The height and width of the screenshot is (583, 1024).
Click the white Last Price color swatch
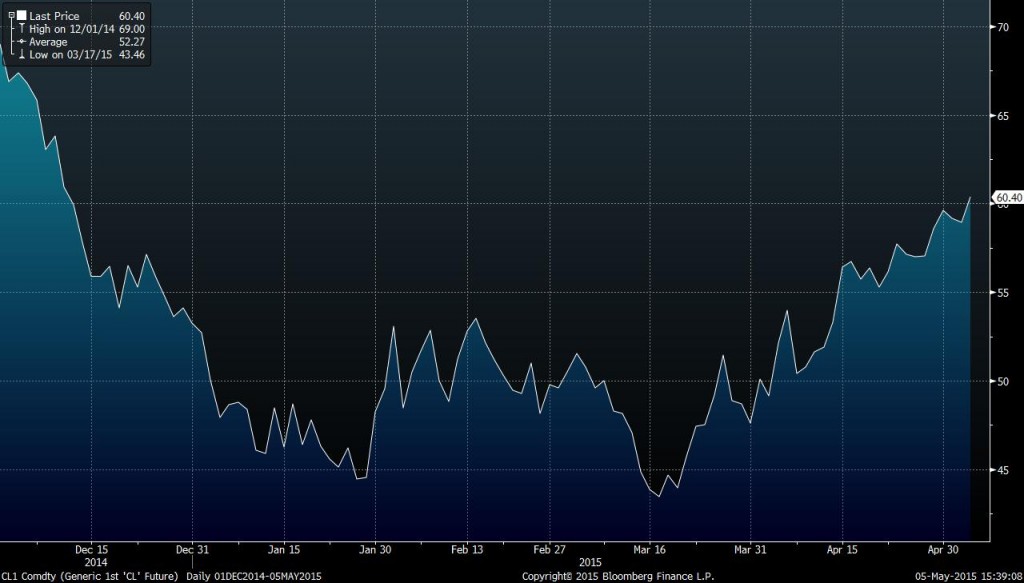[x=20, y=17]
